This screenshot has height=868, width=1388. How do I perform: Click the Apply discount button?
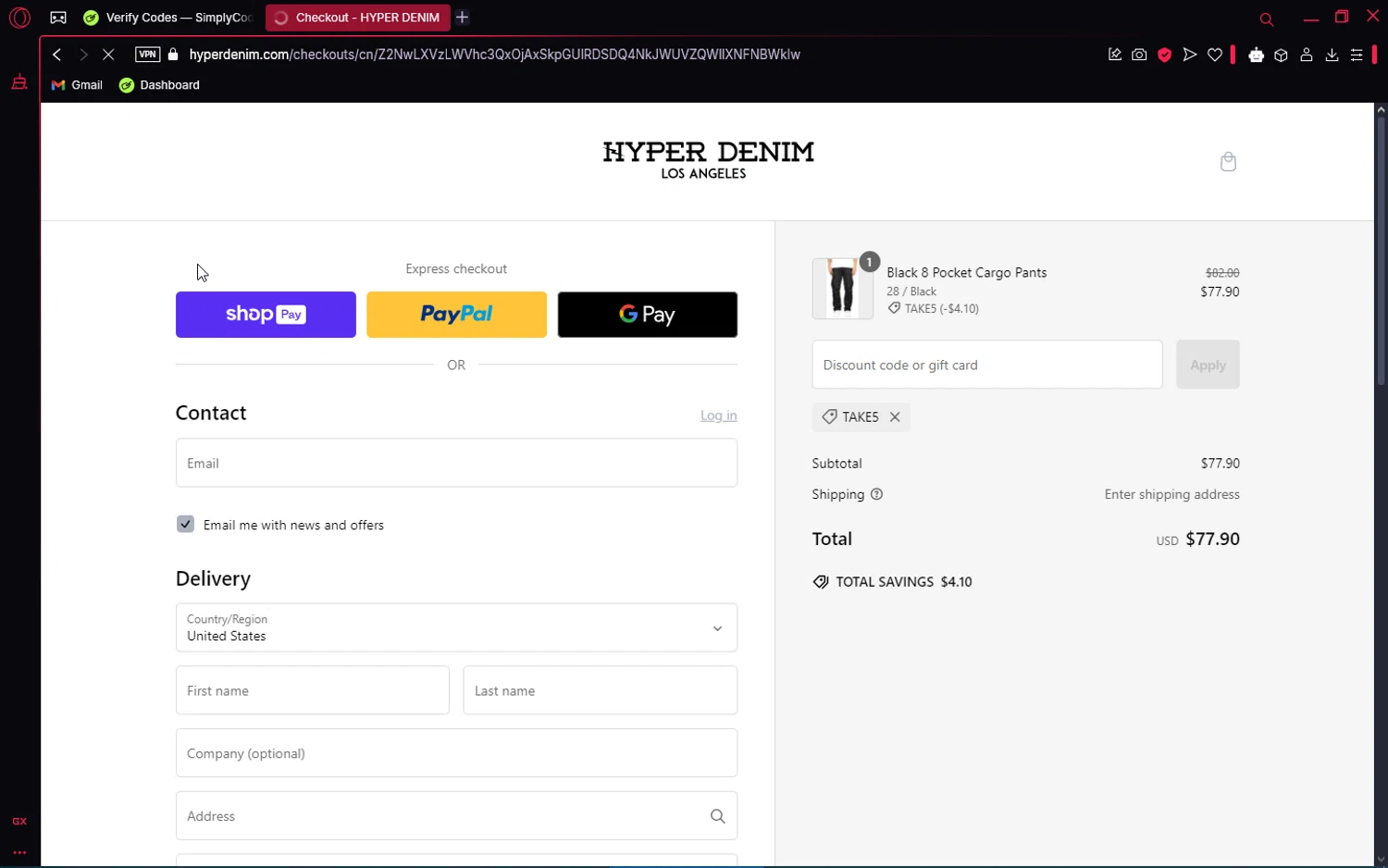click(1208, 365)
